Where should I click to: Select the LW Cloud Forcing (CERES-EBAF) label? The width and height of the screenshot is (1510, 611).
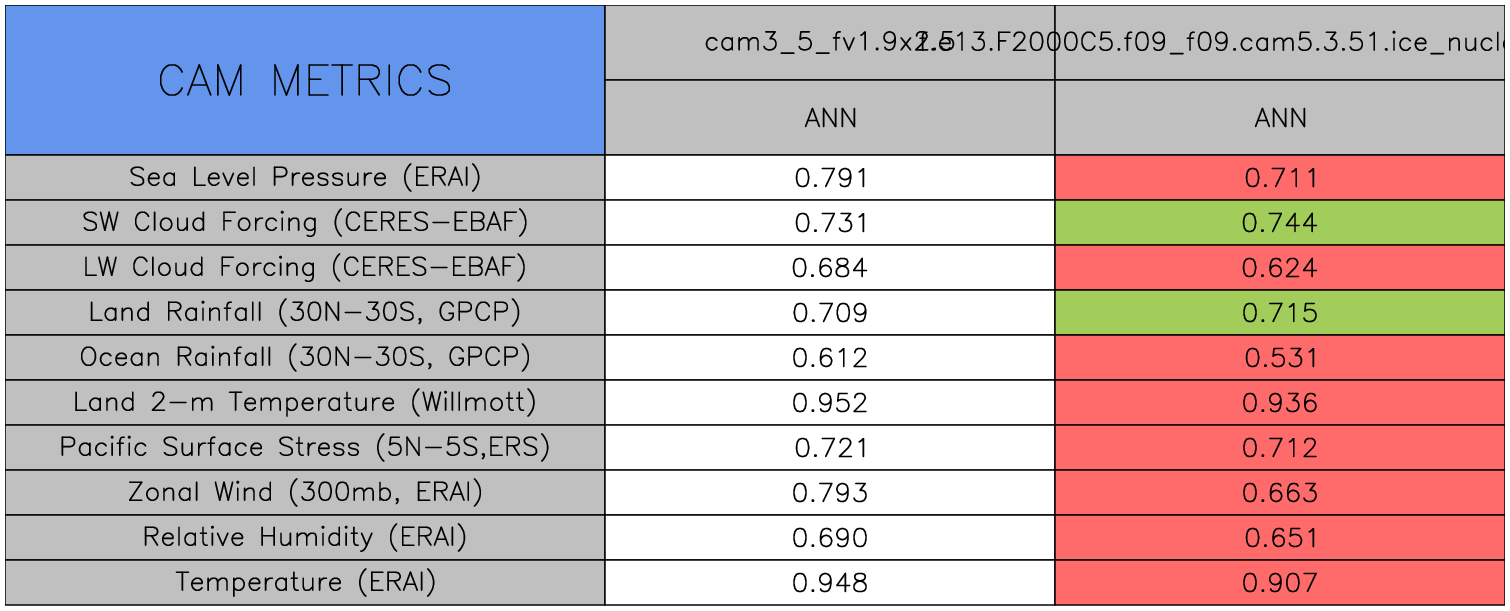[x=305, y=268]
